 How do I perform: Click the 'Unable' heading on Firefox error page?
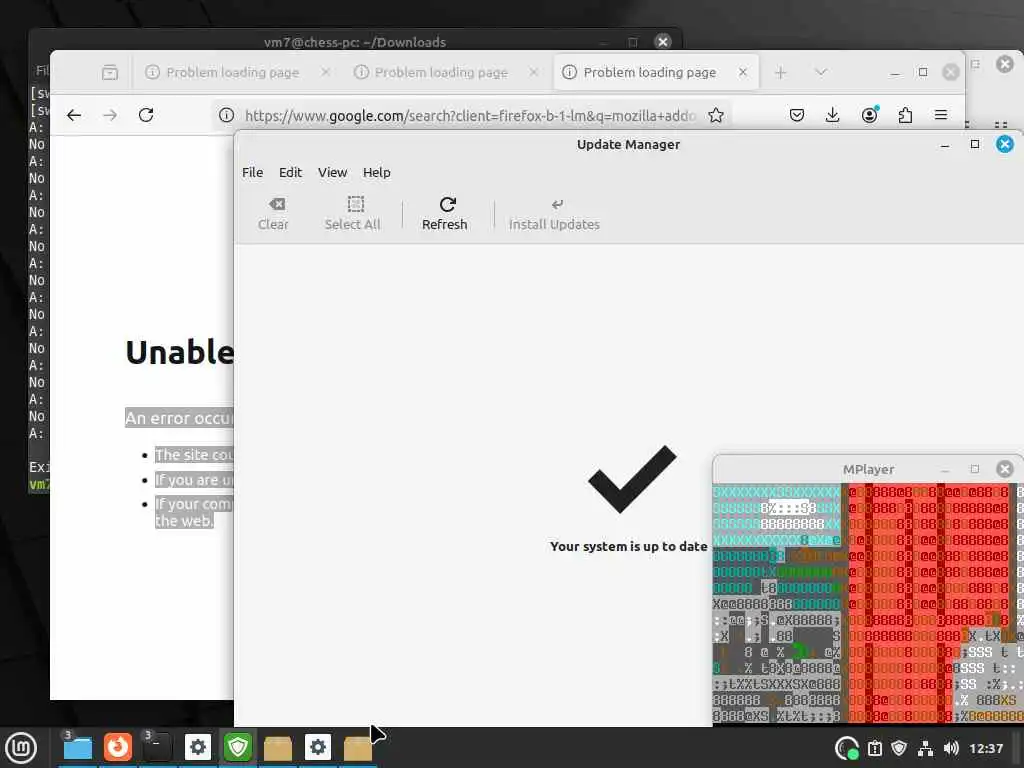click(180, 353)
